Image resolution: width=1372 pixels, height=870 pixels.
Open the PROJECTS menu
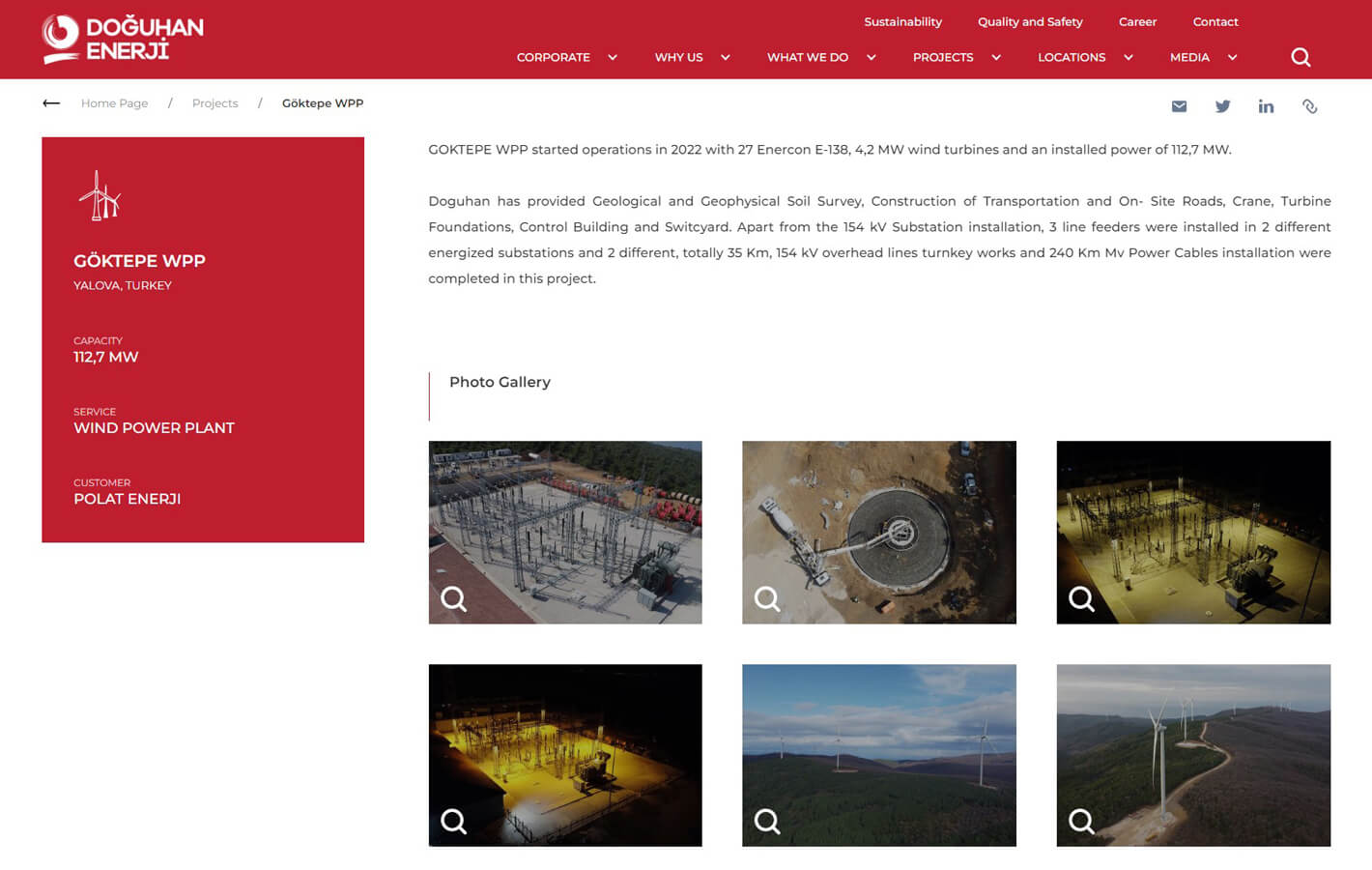943,57
